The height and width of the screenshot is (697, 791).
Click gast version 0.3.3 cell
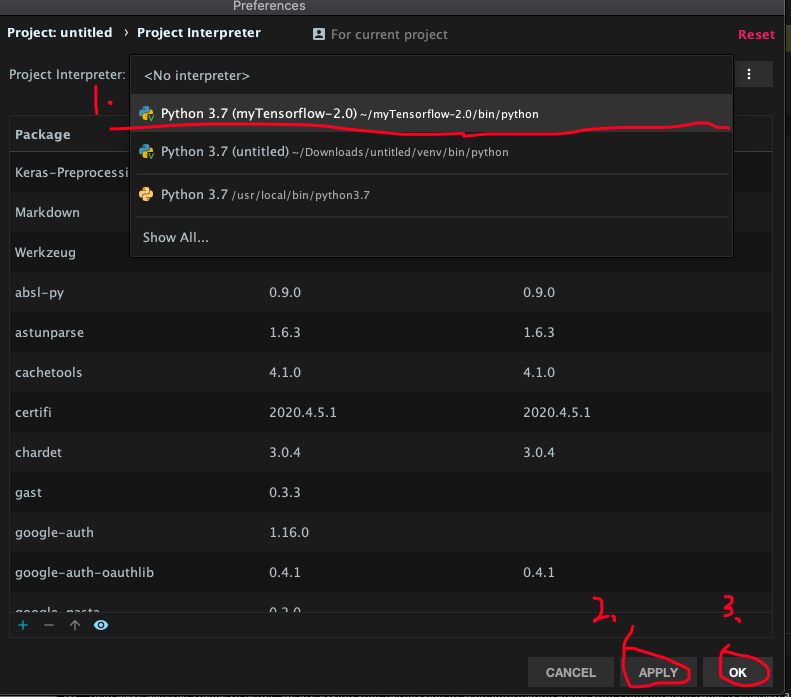point(285,492)
